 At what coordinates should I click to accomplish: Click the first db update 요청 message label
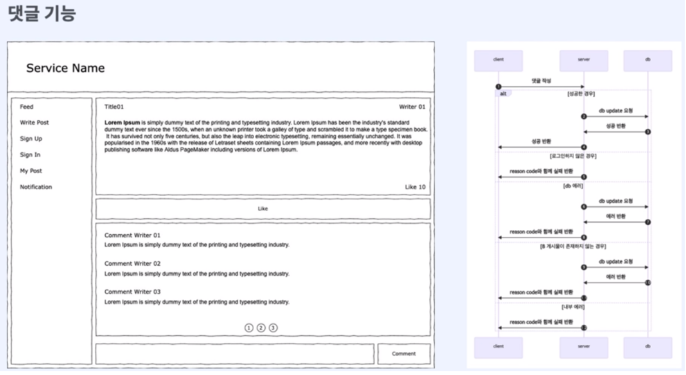coord(616,111)
